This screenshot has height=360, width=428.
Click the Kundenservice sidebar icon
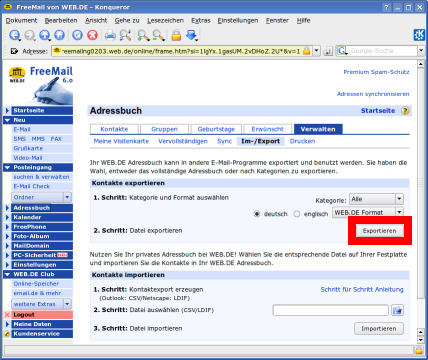(x=7, y=334)
